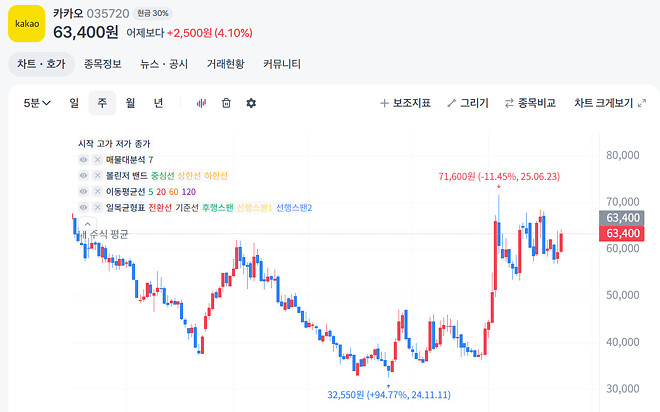The width and height of the screenshot is (660, 412).
Task: Open the 거래현황 tab
Action: [226, 64]
